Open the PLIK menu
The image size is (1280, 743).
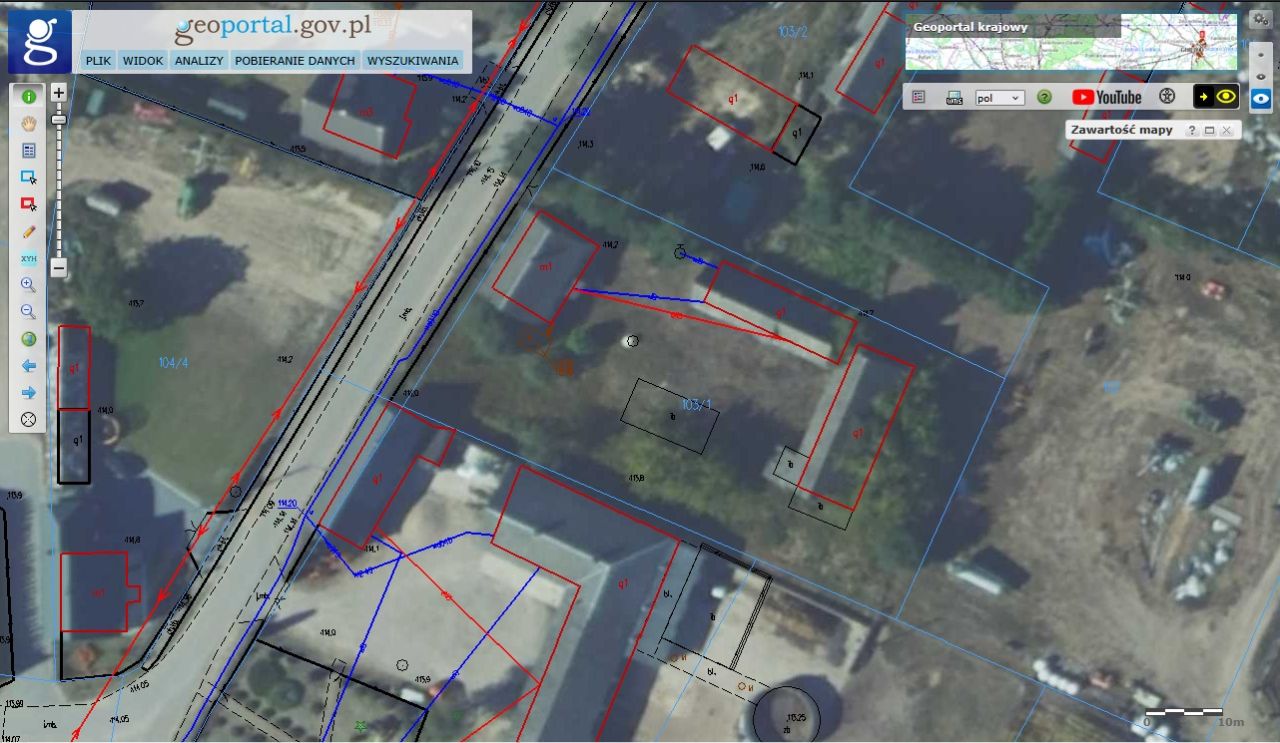[98, 60]
